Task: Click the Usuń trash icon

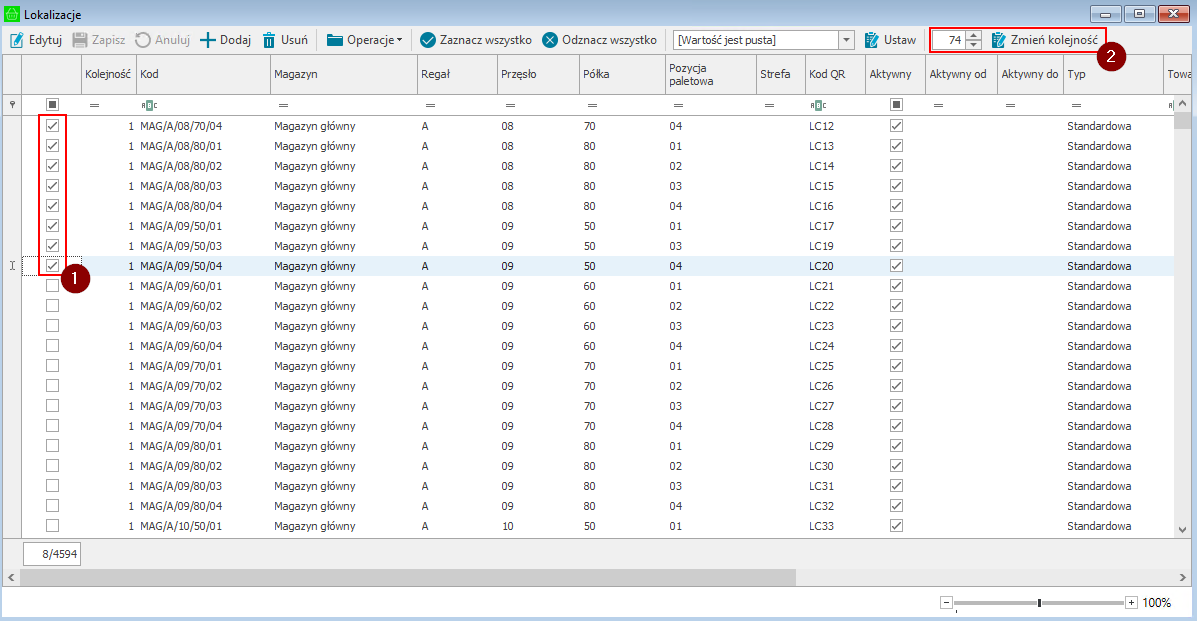Action: click(x=270, y=40)
